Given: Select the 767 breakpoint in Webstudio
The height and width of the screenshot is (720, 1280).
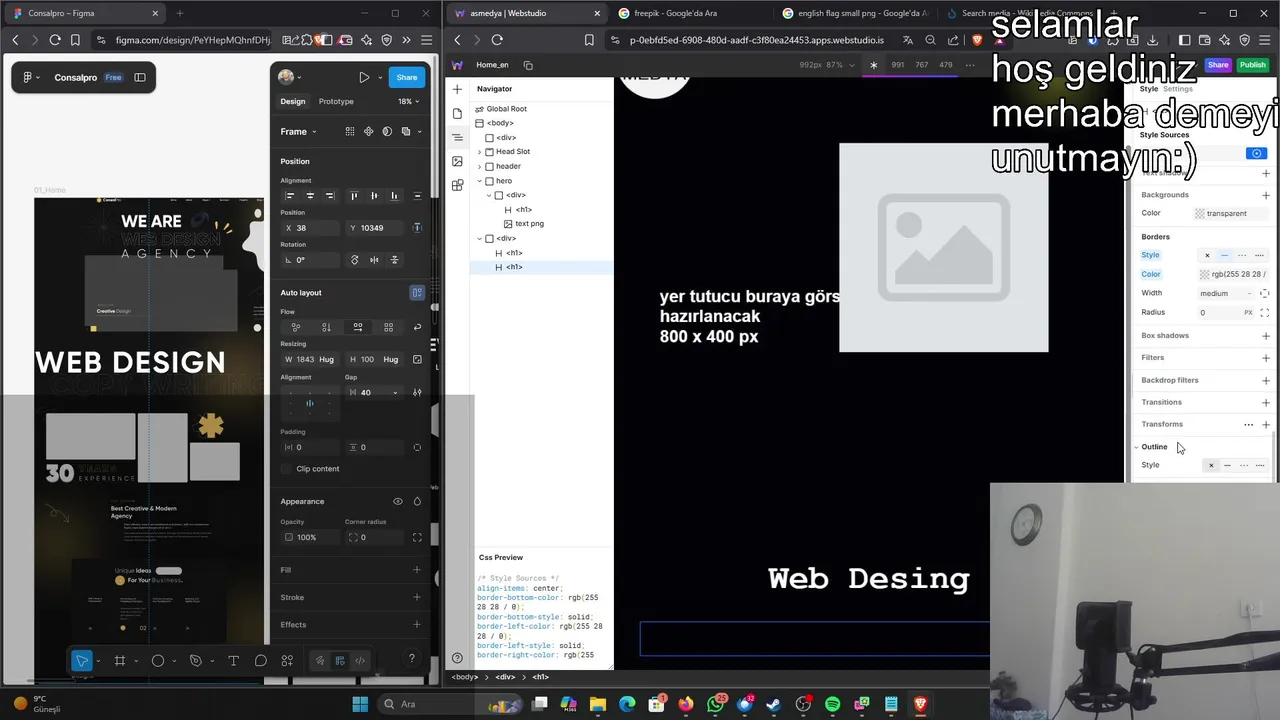Looking at the screenshot, I should [x=921, y=65].
